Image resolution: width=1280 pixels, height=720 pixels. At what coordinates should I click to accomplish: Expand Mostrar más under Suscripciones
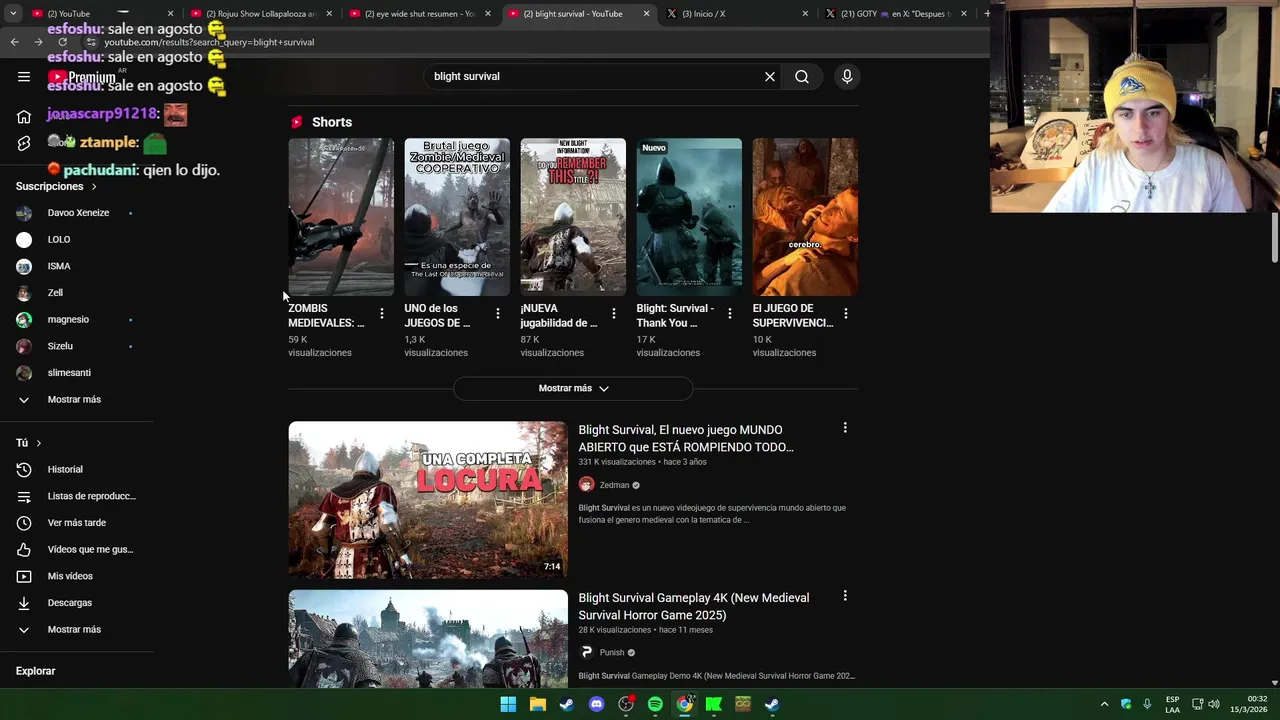(x=76, y=399)
